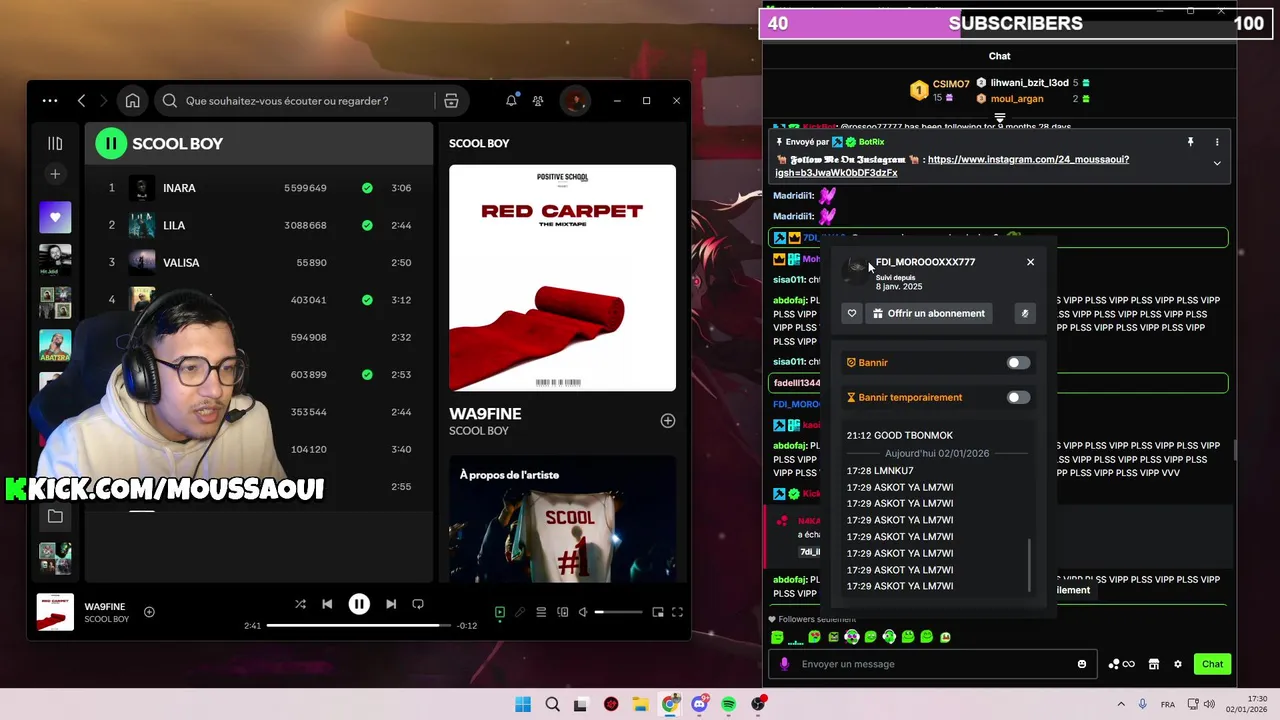Toggle Your Library sidebar icon
The image size is (1280, 720).
pos(55,143)
